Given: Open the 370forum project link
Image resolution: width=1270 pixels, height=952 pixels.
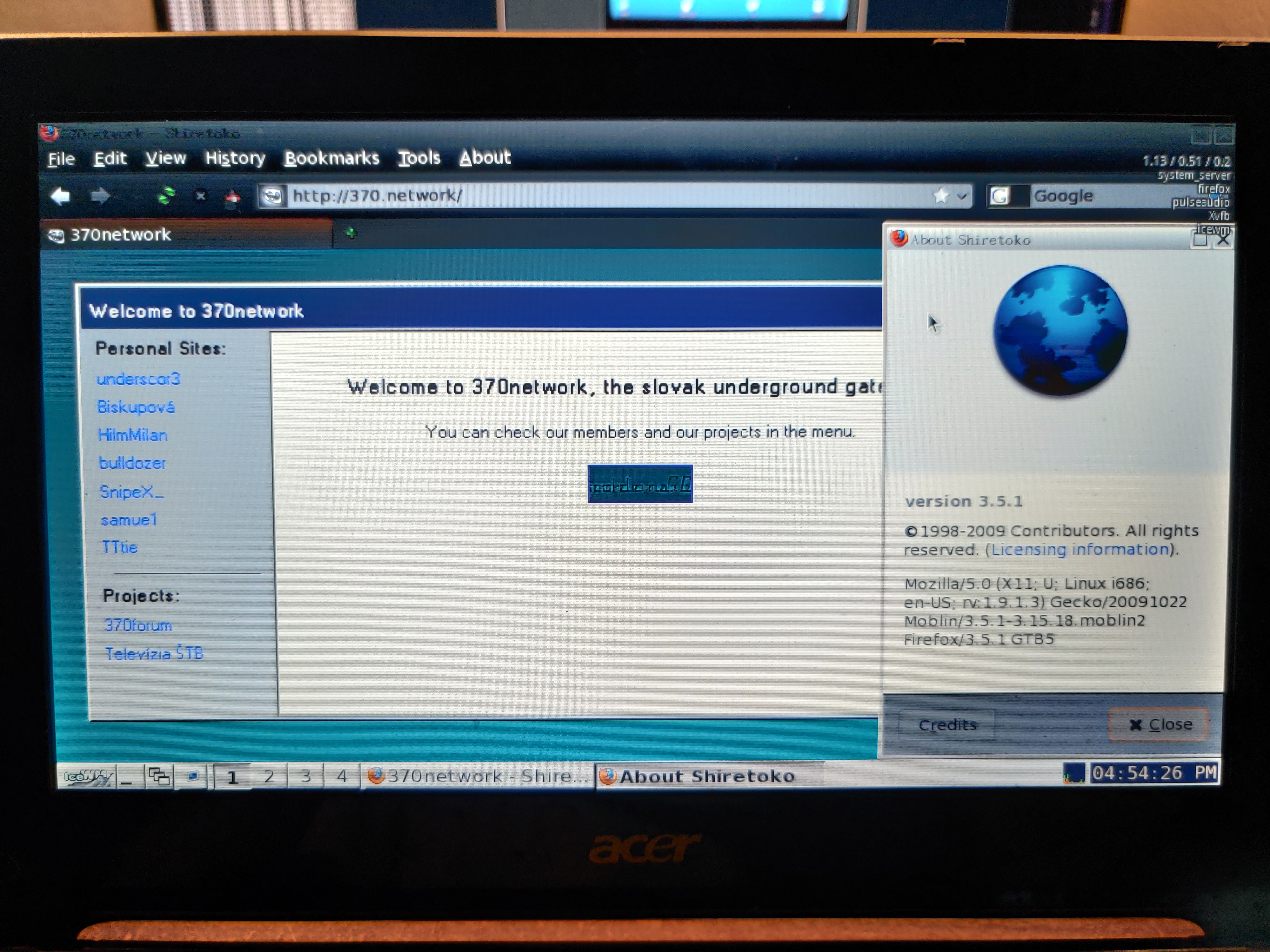Looking at the screenshot, I should point(138,625).
